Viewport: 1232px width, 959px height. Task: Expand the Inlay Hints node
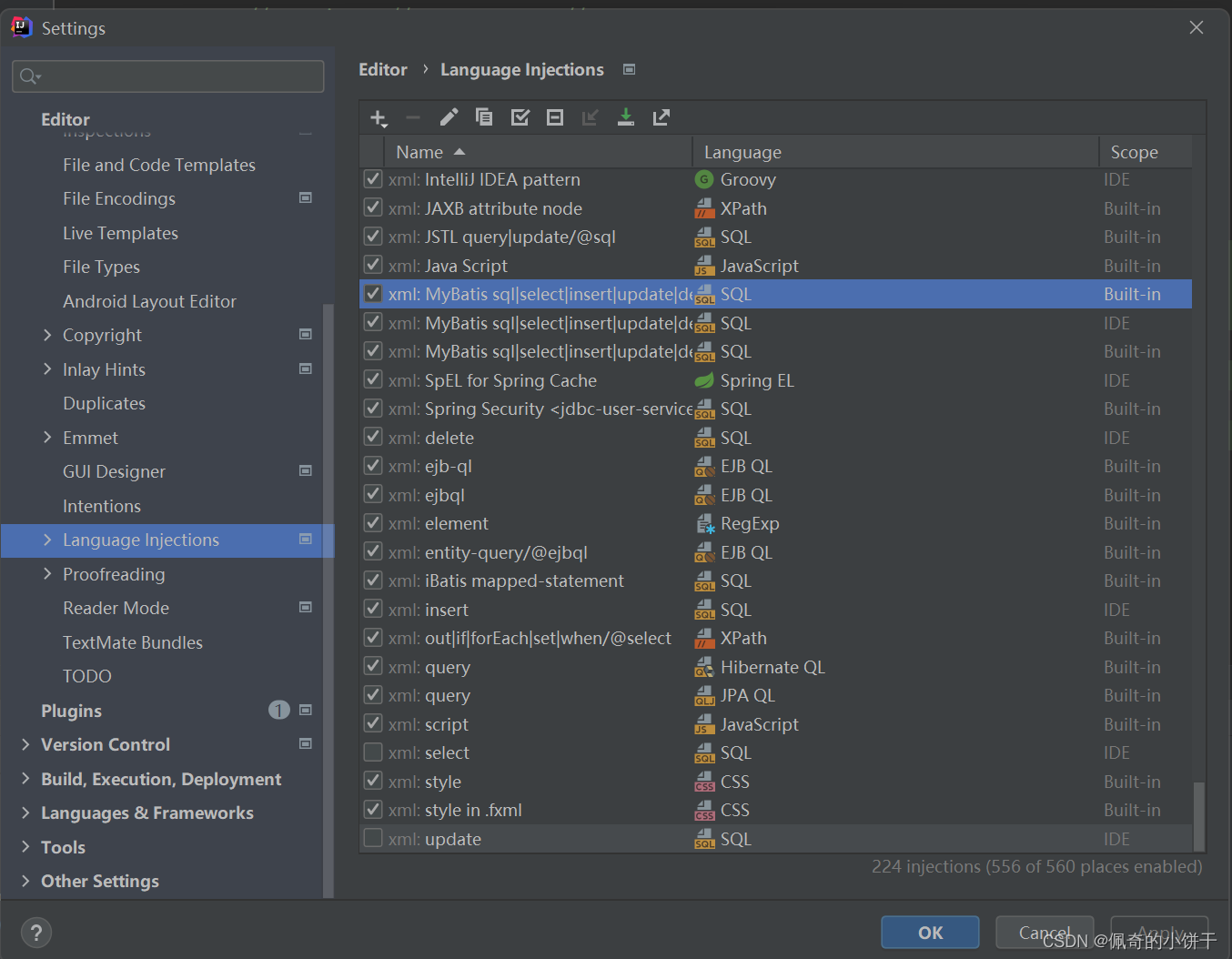point(47,368)
